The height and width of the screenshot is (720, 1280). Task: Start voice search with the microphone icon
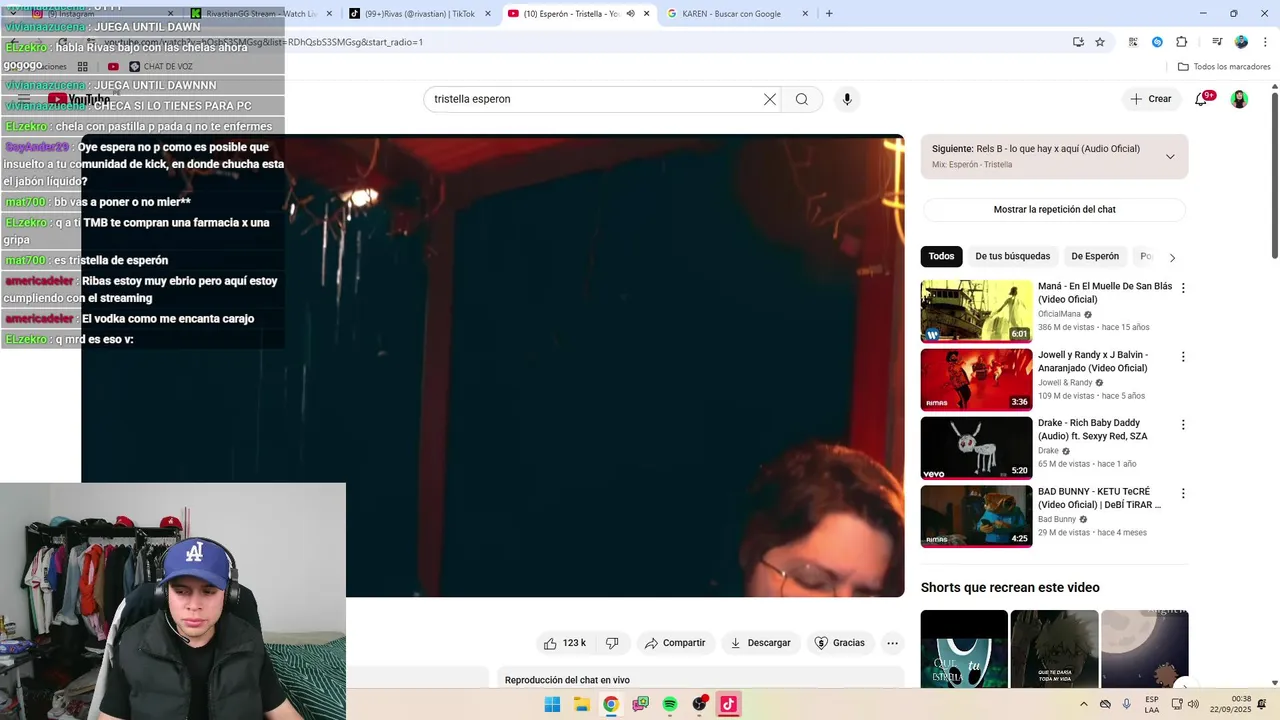847,99
